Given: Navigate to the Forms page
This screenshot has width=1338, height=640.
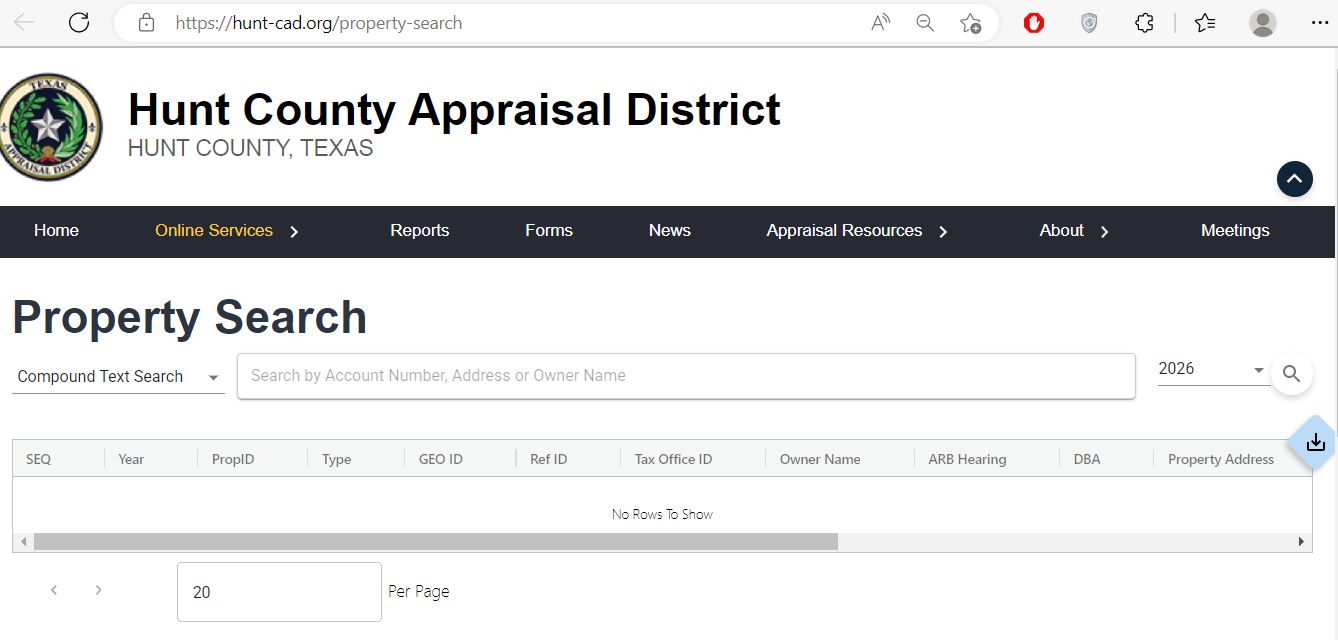Looking at the screenshot, I should [x=548, y=231].
